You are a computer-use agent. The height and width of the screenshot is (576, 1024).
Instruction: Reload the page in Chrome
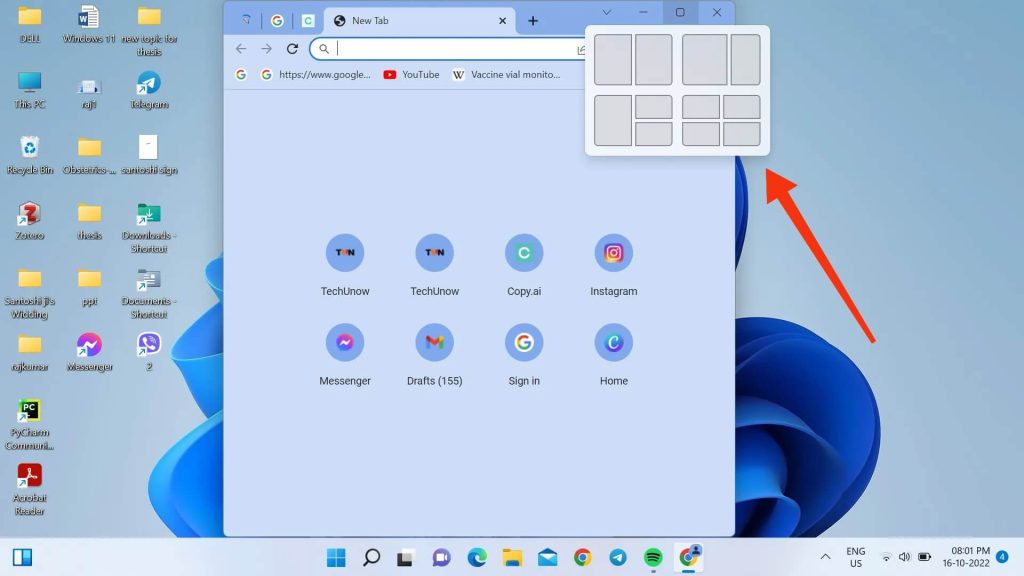point(293,48)
